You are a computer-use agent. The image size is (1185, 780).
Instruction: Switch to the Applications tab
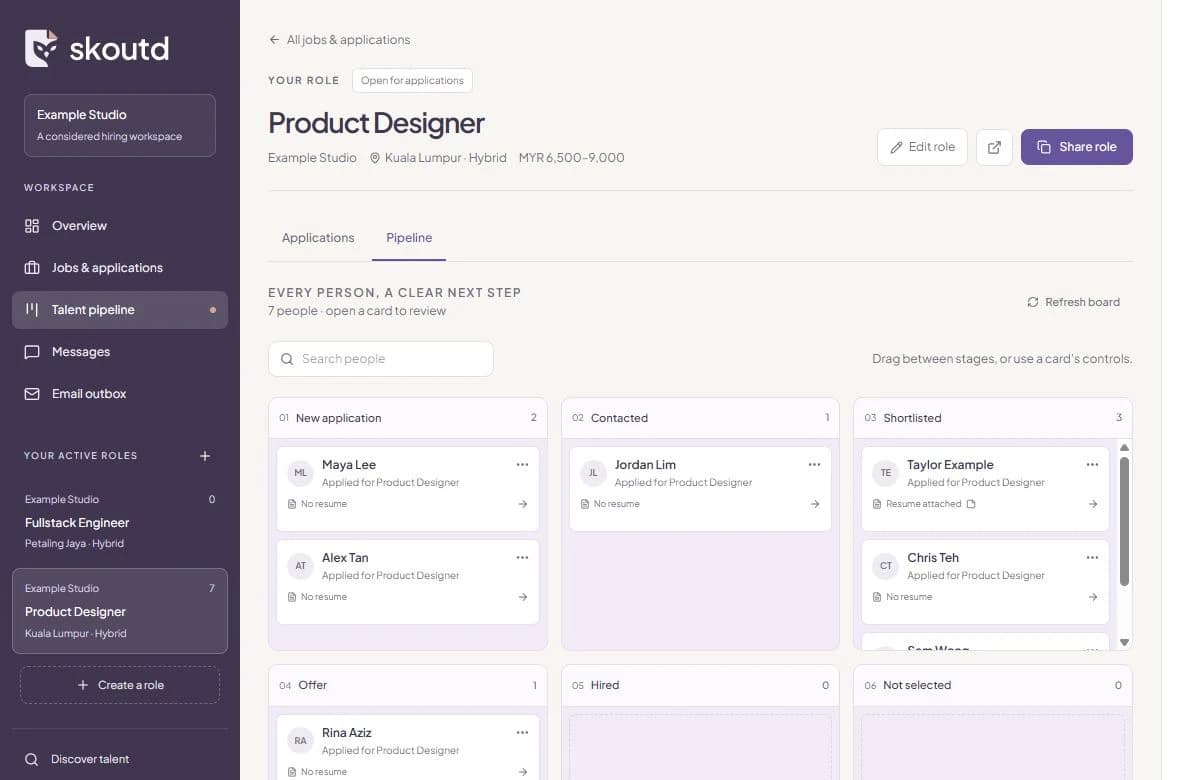(318, 238)
